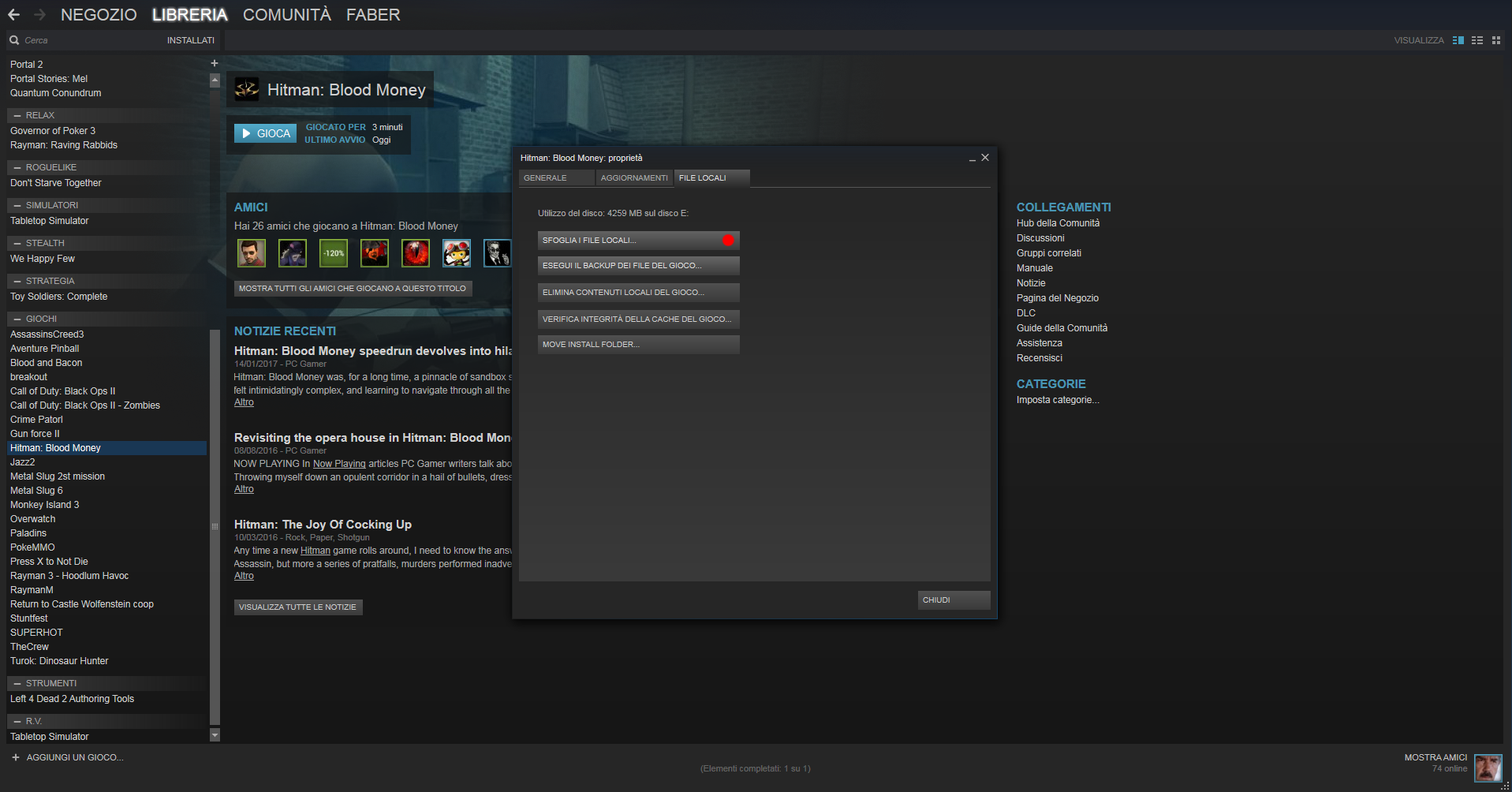
Task: Open the COMUNITÀ section
Action: coord(287,14)
